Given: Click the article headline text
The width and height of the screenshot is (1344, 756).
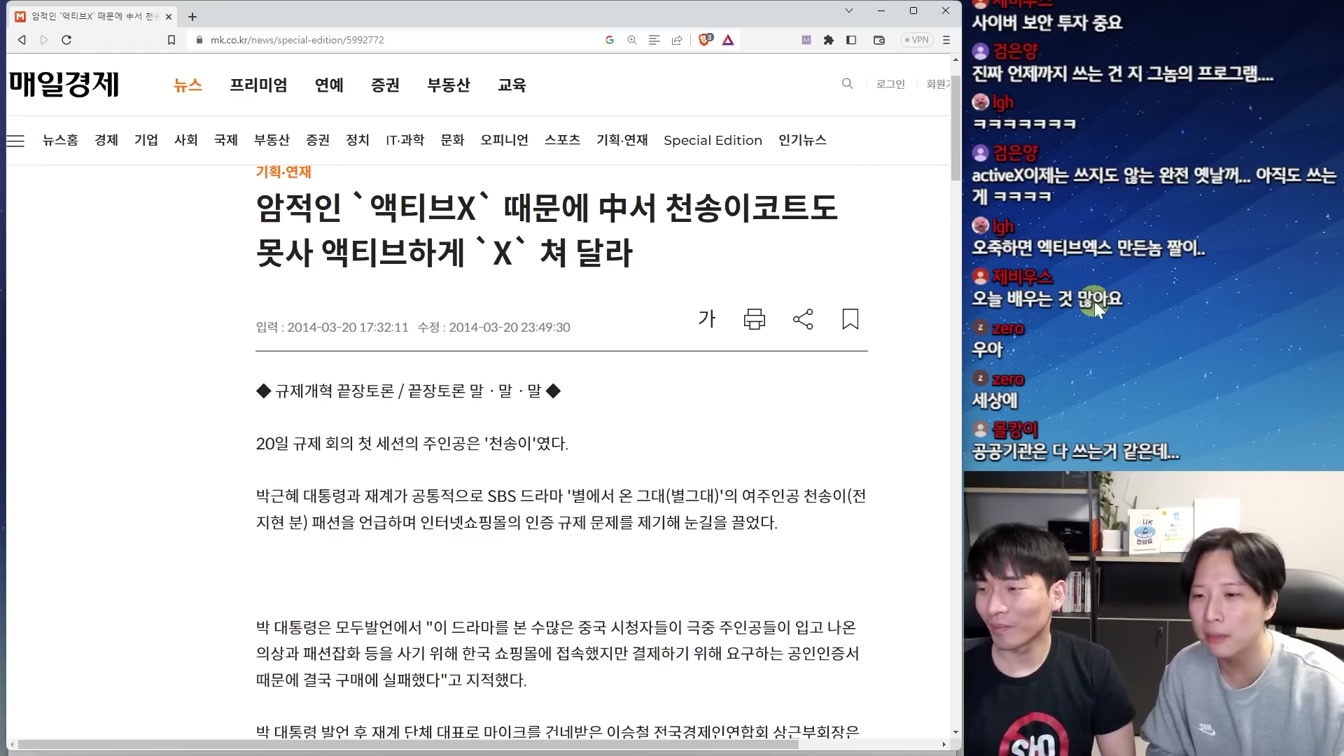Looking at the screenshot, I should [x=547, y=230].
